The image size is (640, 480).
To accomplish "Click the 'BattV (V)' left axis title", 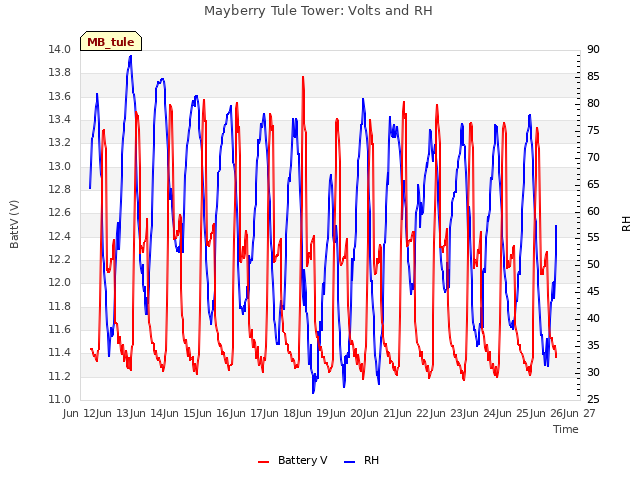I will [14, 224].
